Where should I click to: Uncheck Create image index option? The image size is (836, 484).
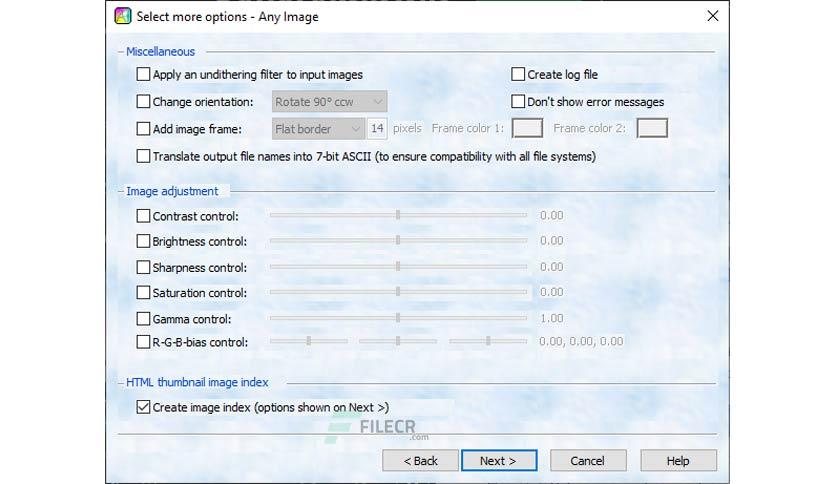pyautogui.click(x=143, y=407)
